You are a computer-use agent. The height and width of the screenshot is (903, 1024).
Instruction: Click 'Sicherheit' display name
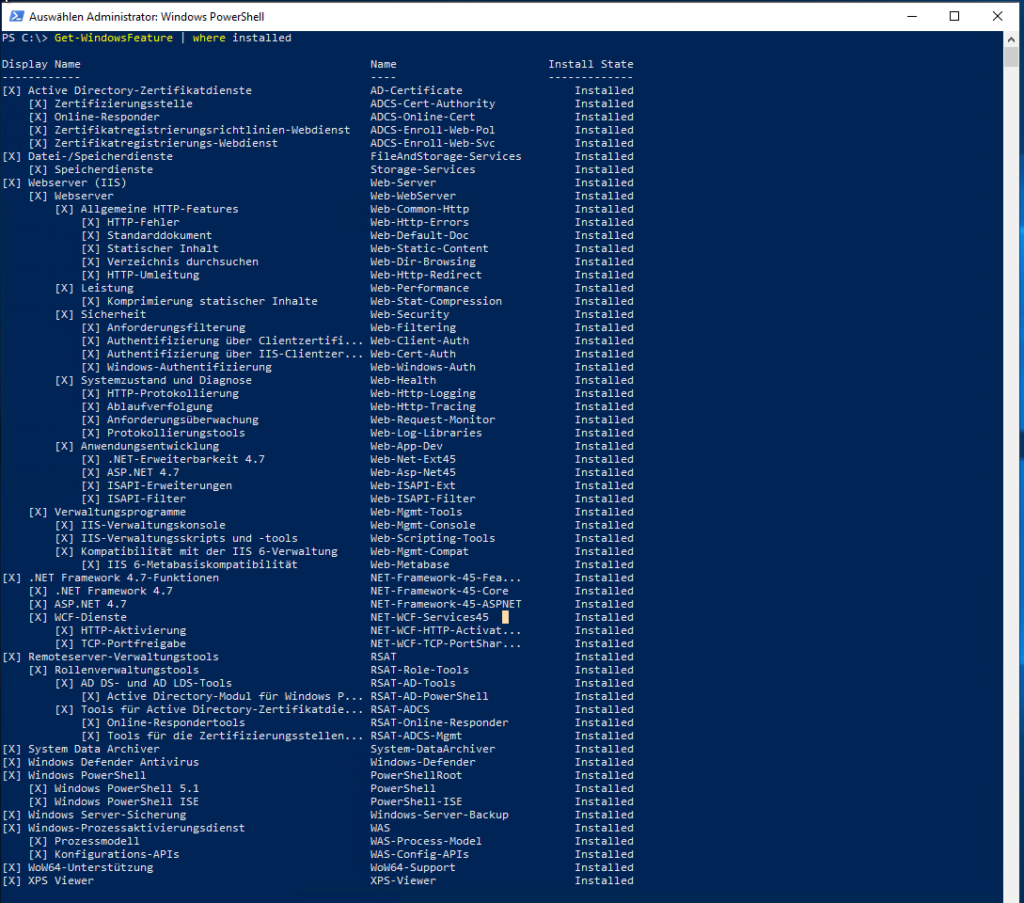point(114,314)
